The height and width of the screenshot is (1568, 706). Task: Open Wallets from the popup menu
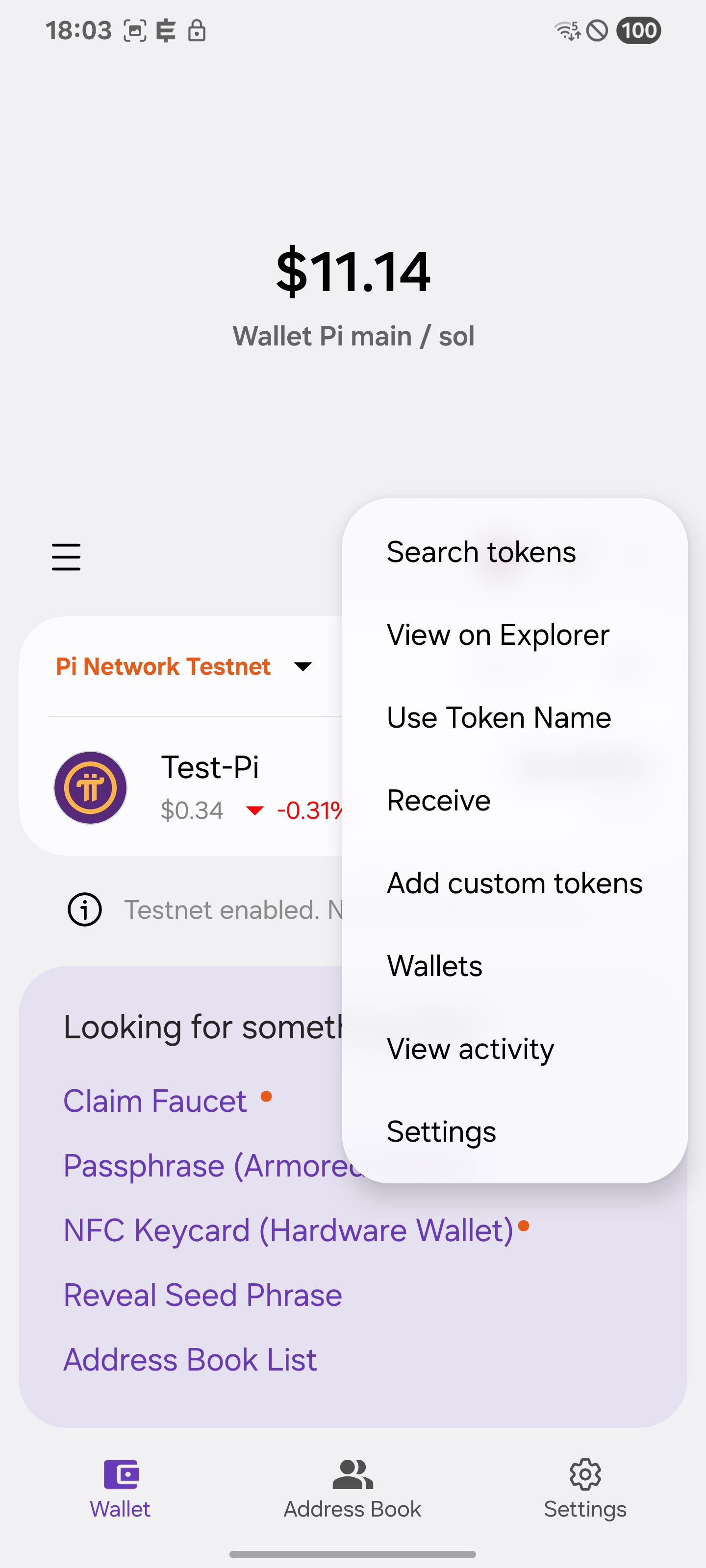(x=434, y=966)
